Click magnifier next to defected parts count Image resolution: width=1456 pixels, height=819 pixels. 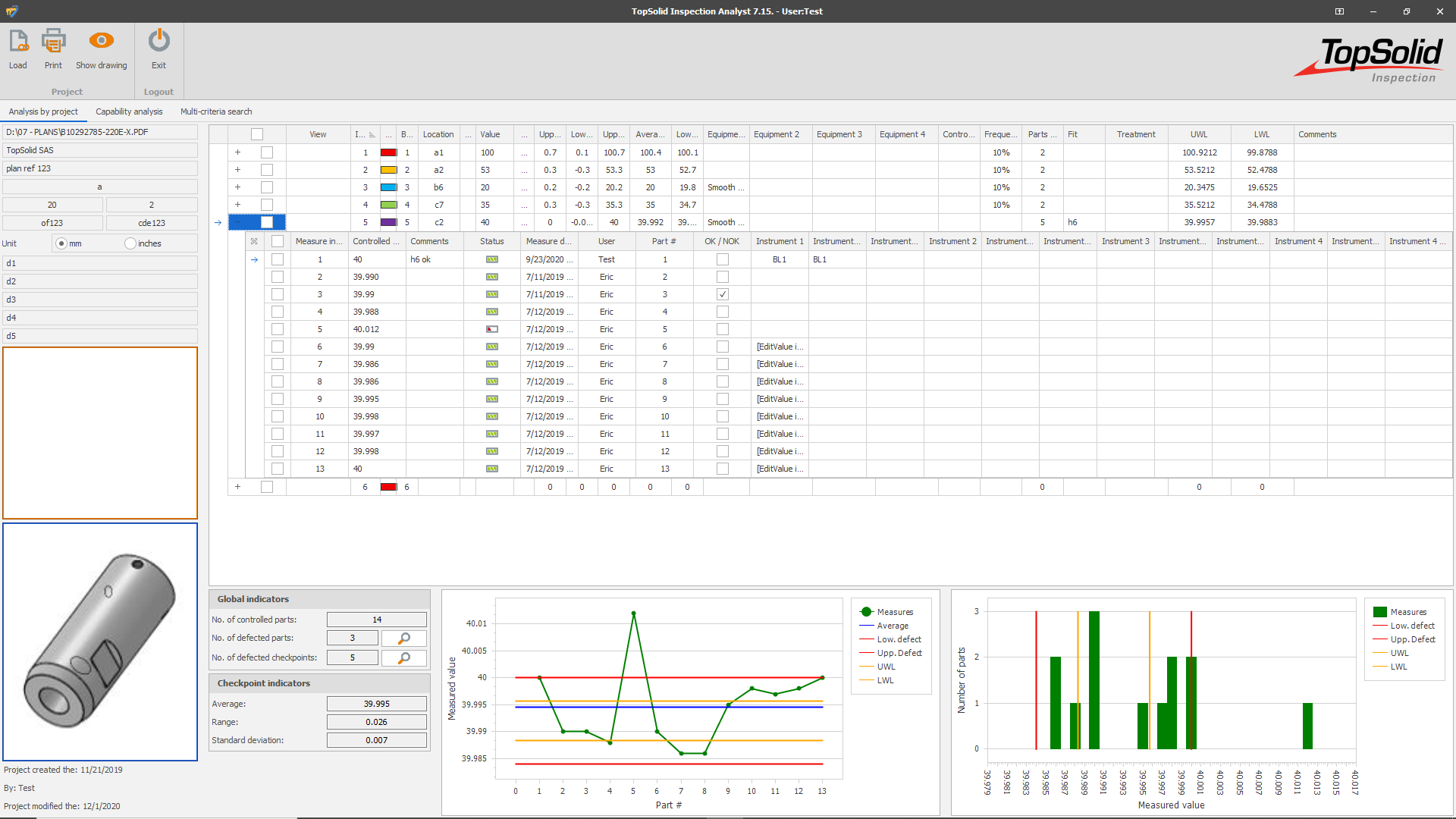tap(404, 639)
